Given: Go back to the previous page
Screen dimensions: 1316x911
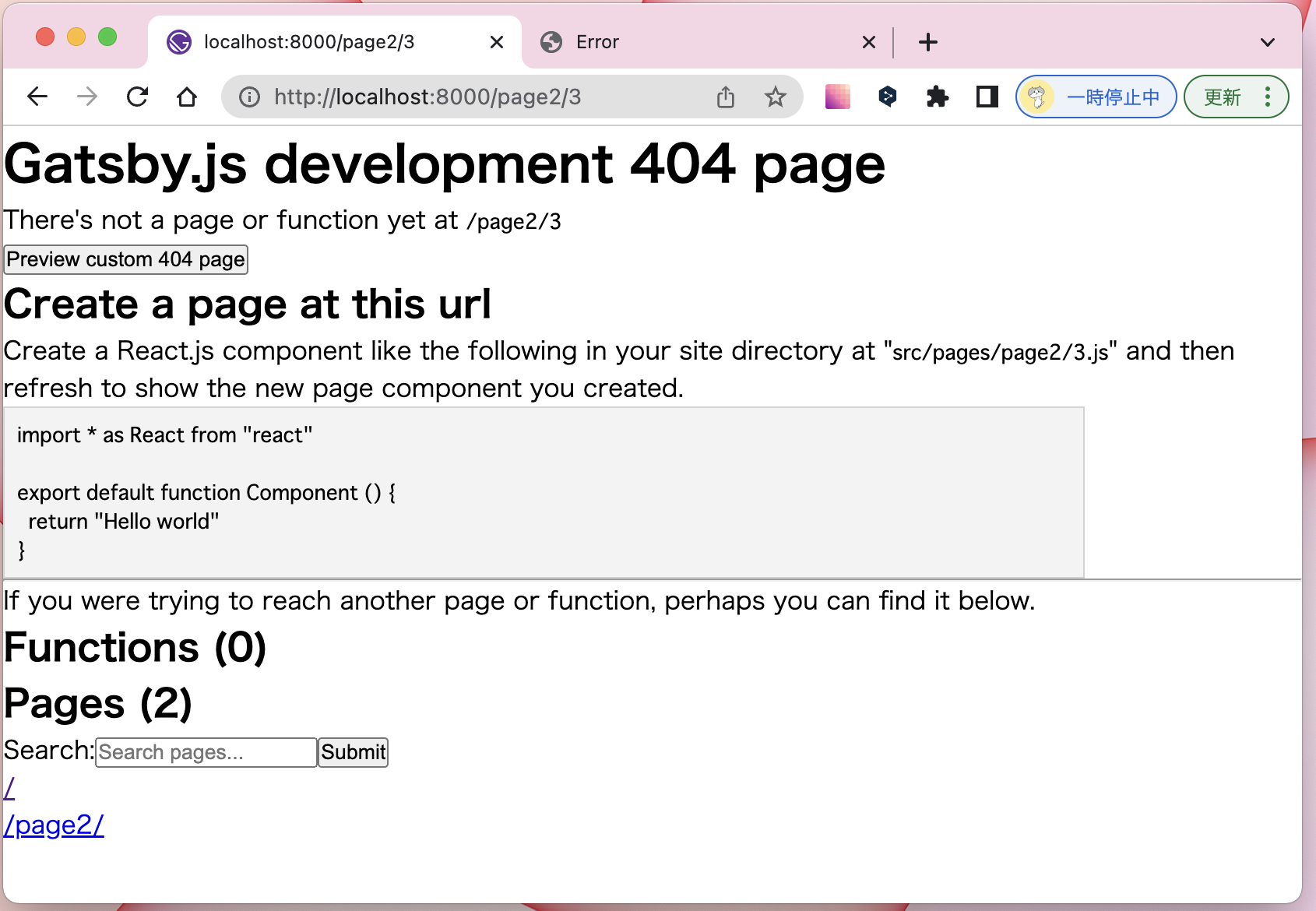Looking at the screenshot, I should coord(37,97).
